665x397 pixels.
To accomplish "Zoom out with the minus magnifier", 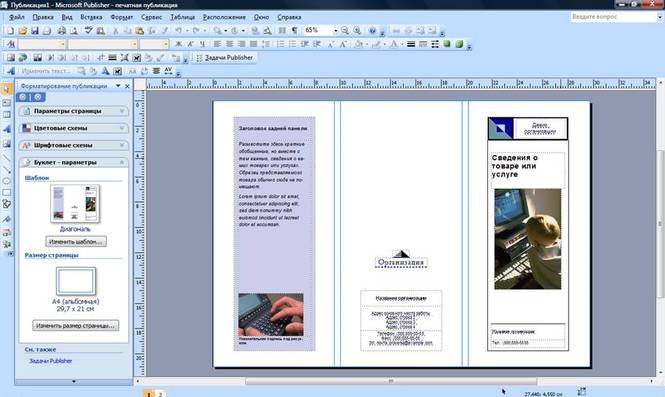I will coord(345,31).
